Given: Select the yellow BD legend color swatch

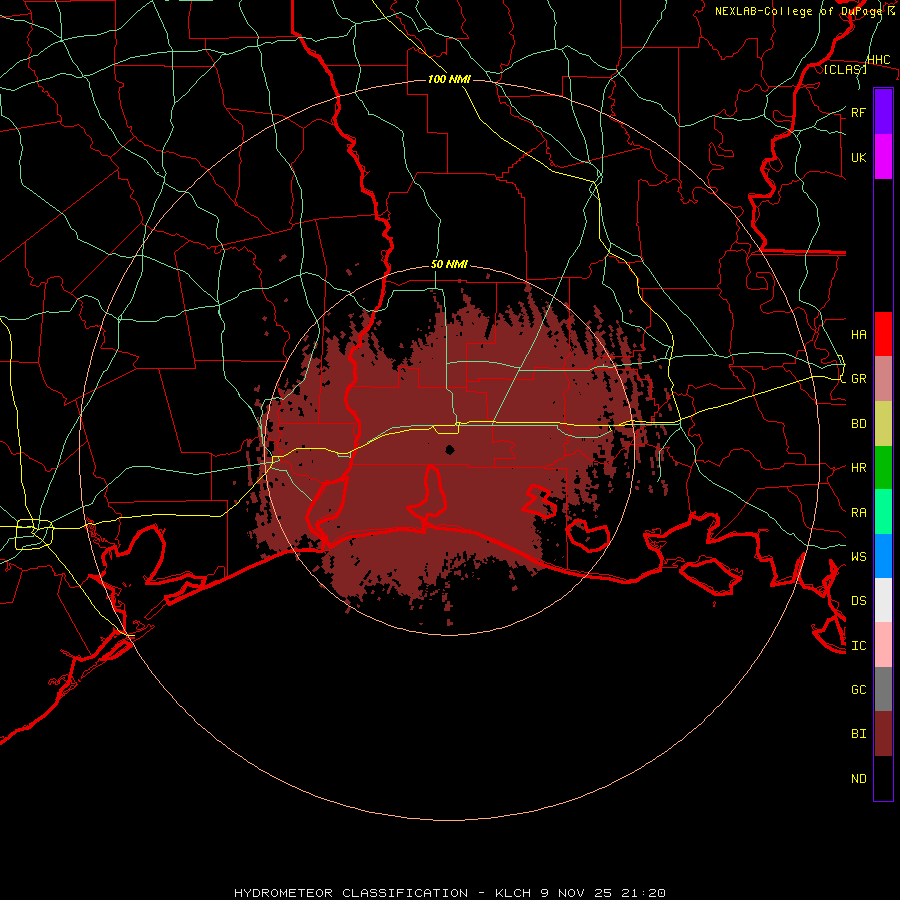Looking at the screenshot, I should tap(883, 424).
